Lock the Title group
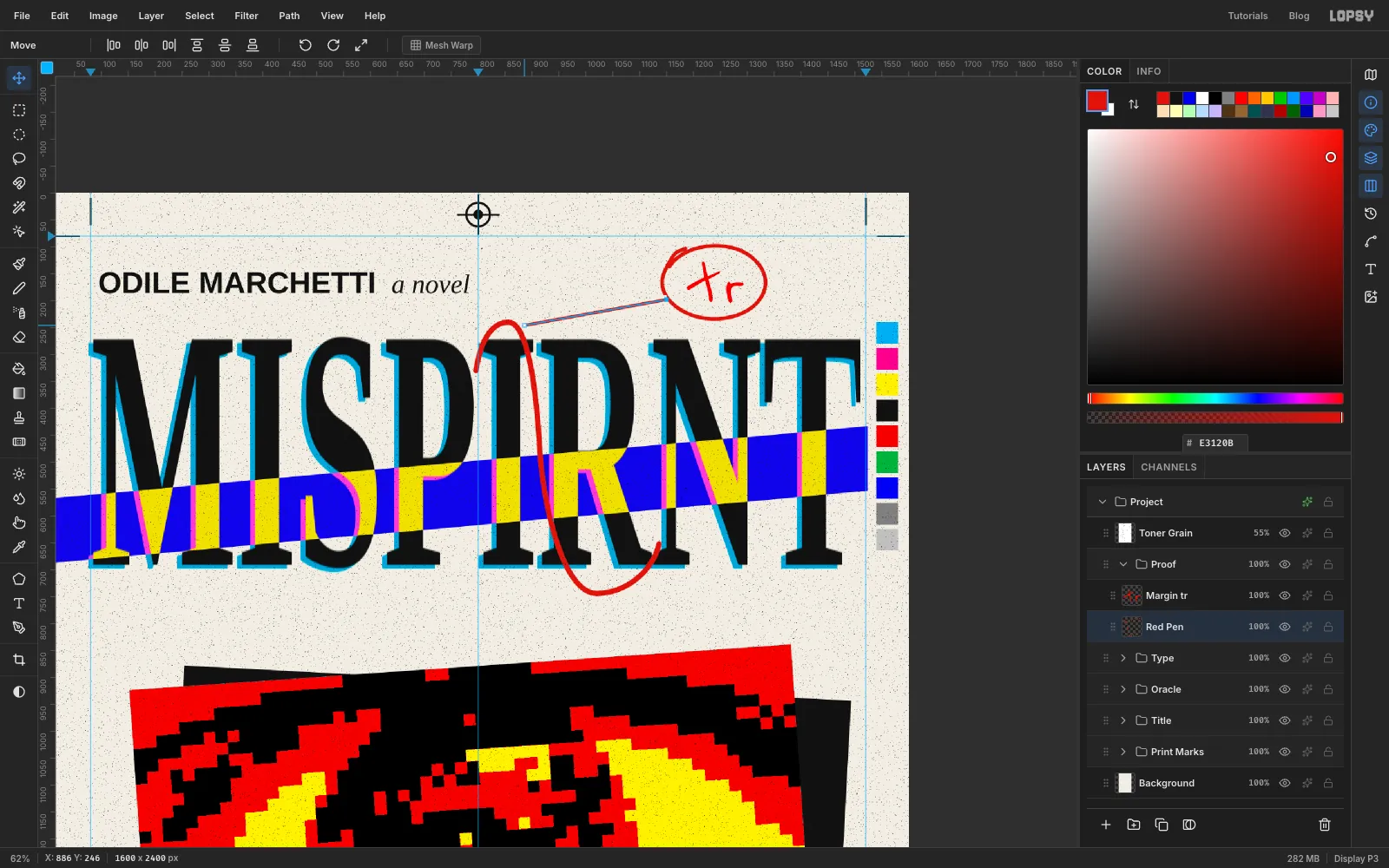The height and width of the screenshot is (868, 1389). (x=1328, y=720)
